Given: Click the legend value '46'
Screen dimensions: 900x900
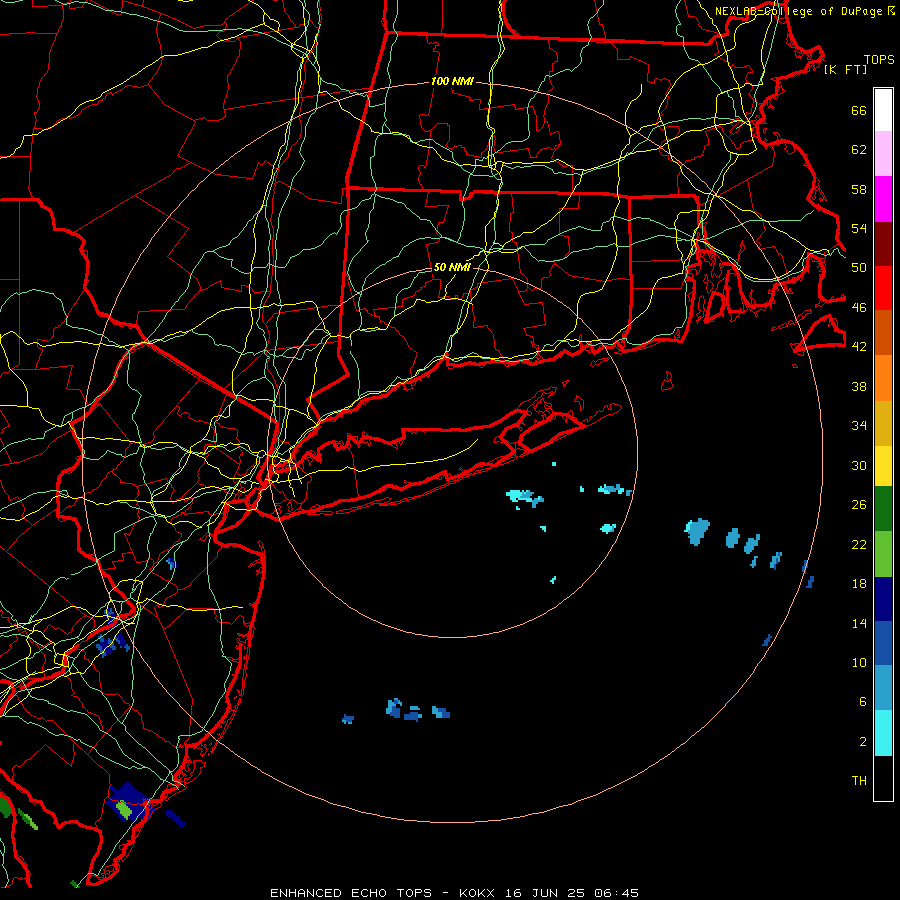Looking at the screenshot, I should pyautogui.click(x=859, y=308).
